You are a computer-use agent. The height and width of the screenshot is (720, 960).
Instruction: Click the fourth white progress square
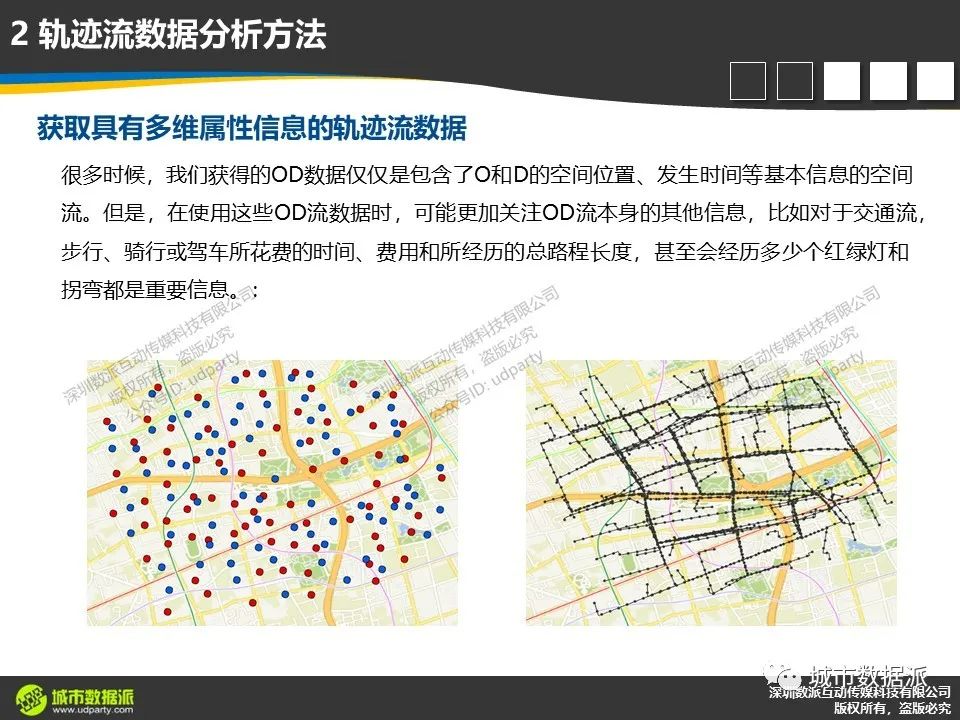coord(888,81)
